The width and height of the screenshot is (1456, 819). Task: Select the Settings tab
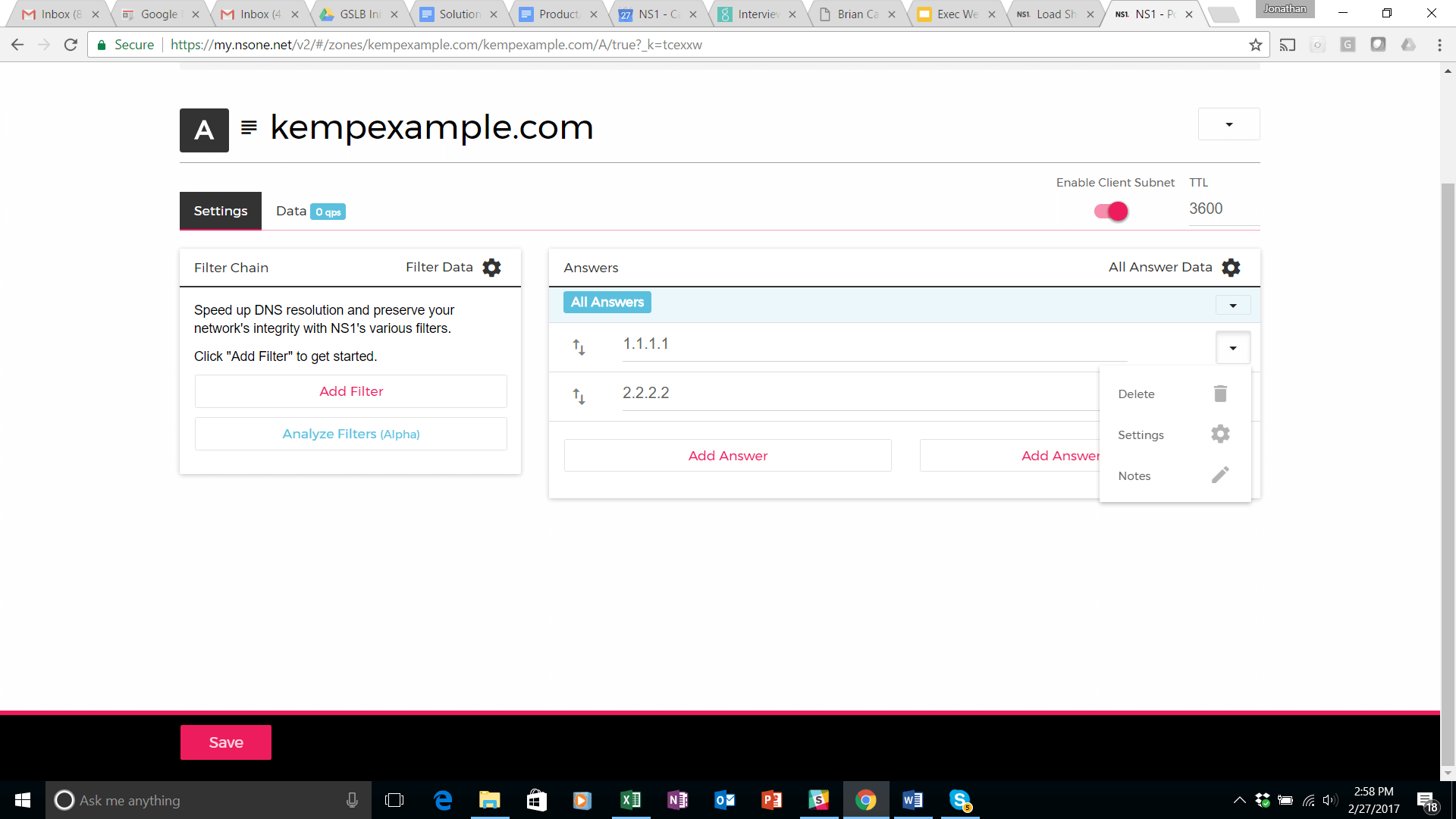pos(220,212)
